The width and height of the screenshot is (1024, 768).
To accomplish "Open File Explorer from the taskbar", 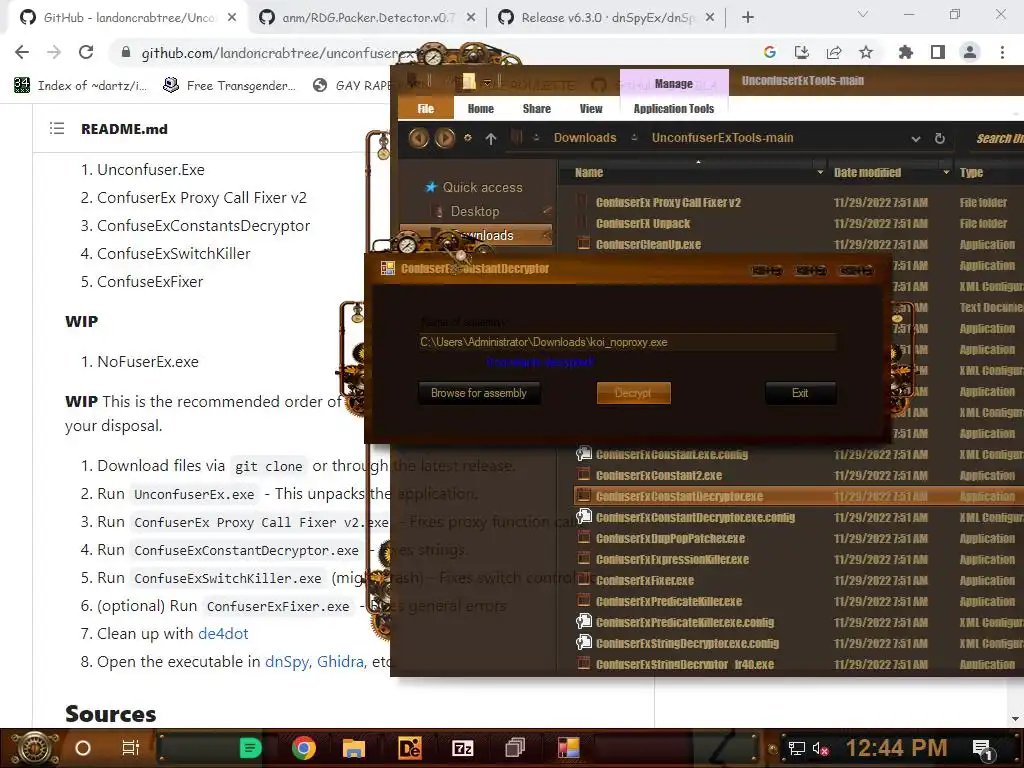I will pyautogui.click(x=353, y=748).
